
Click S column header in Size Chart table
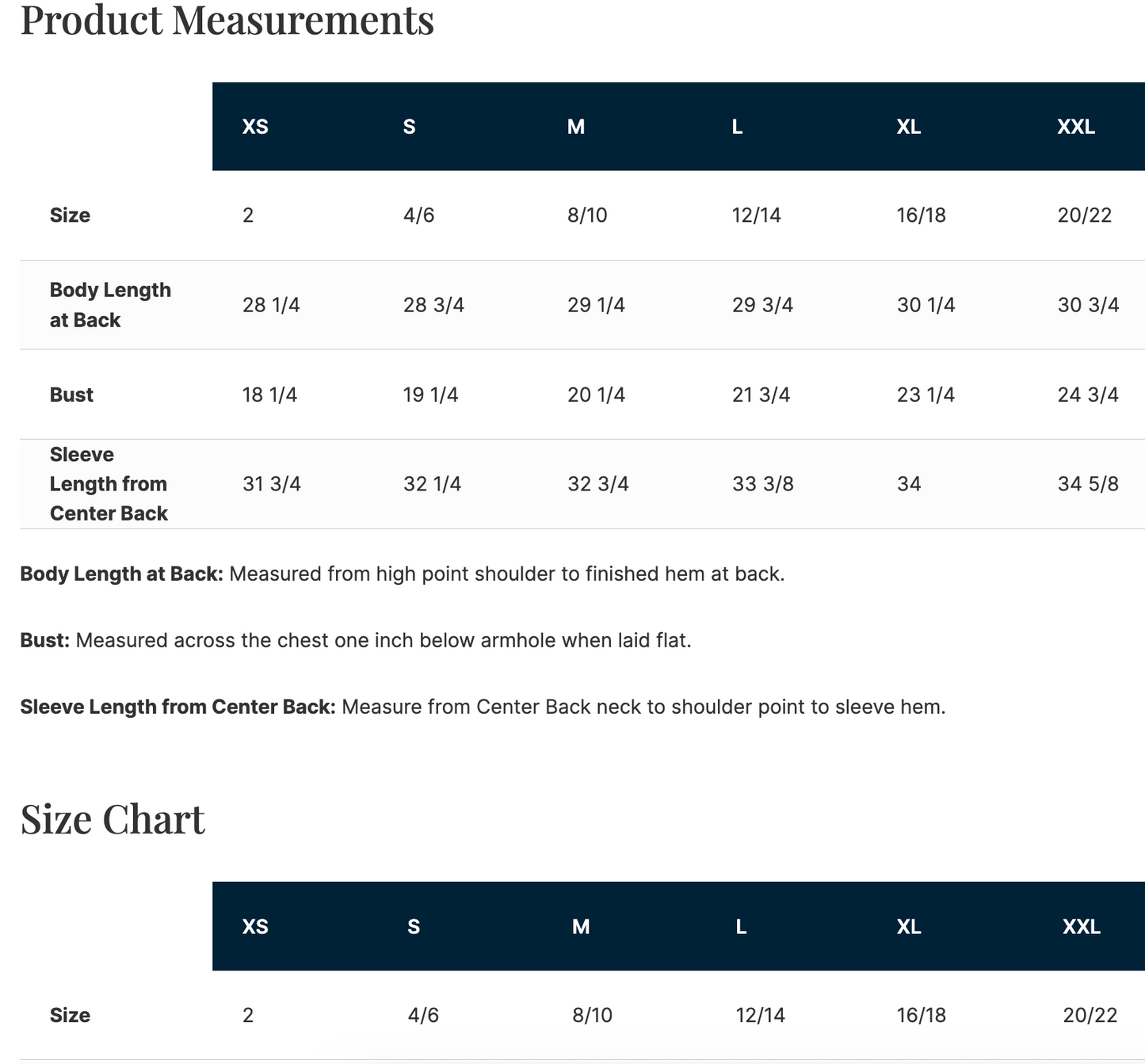coord(414,927)
